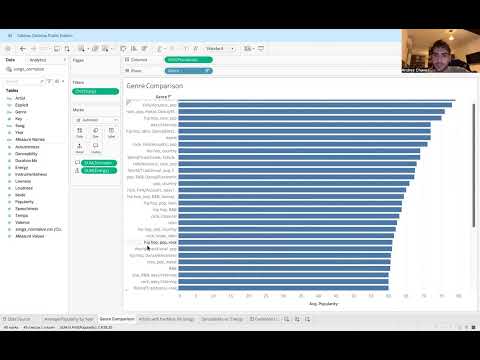Screen dimensions: 480x360
Task: Click the detail icon beside second Marks pill
Action: [x=77, y=171]
